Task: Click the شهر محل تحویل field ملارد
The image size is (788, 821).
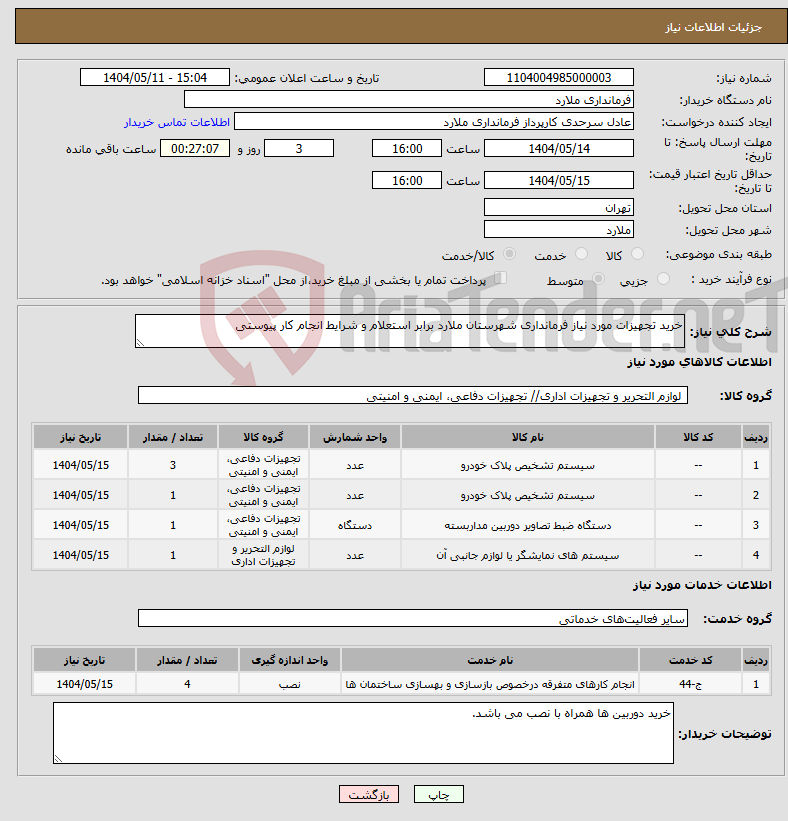Action: pos(559,230)
